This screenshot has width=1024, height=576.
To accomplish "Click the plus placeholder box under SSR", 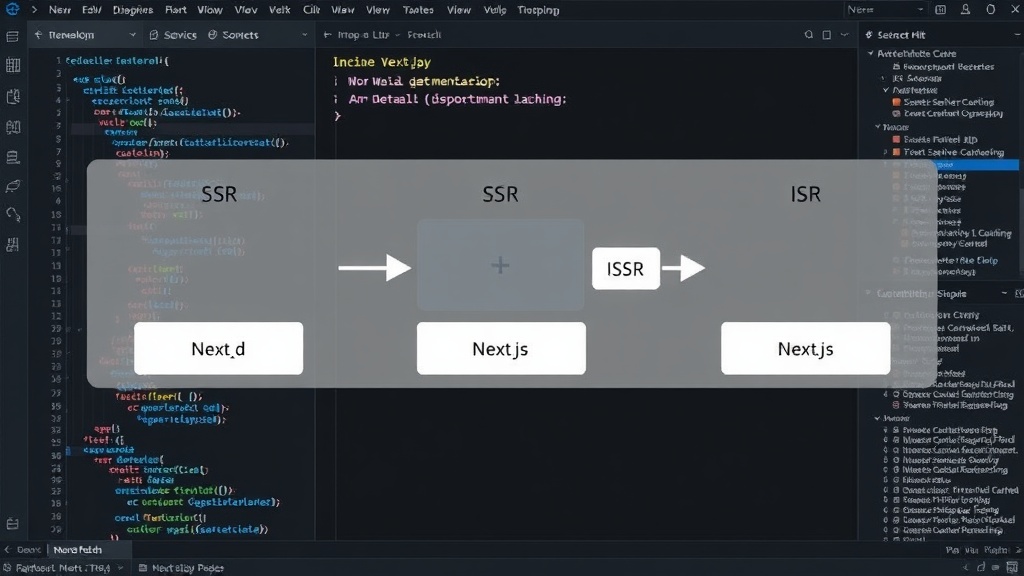I will [x=500, y=265].
